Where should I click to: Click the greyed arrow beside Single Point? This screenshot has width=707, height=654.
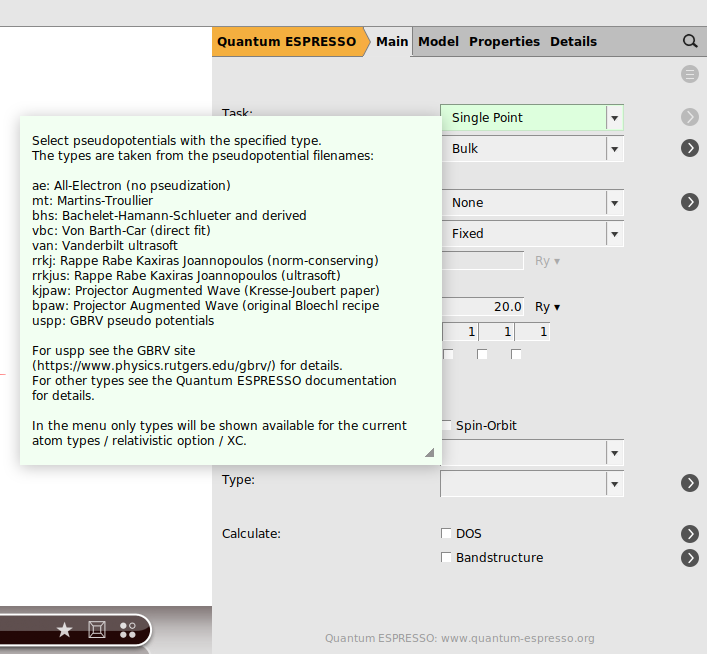pos(690,117)
